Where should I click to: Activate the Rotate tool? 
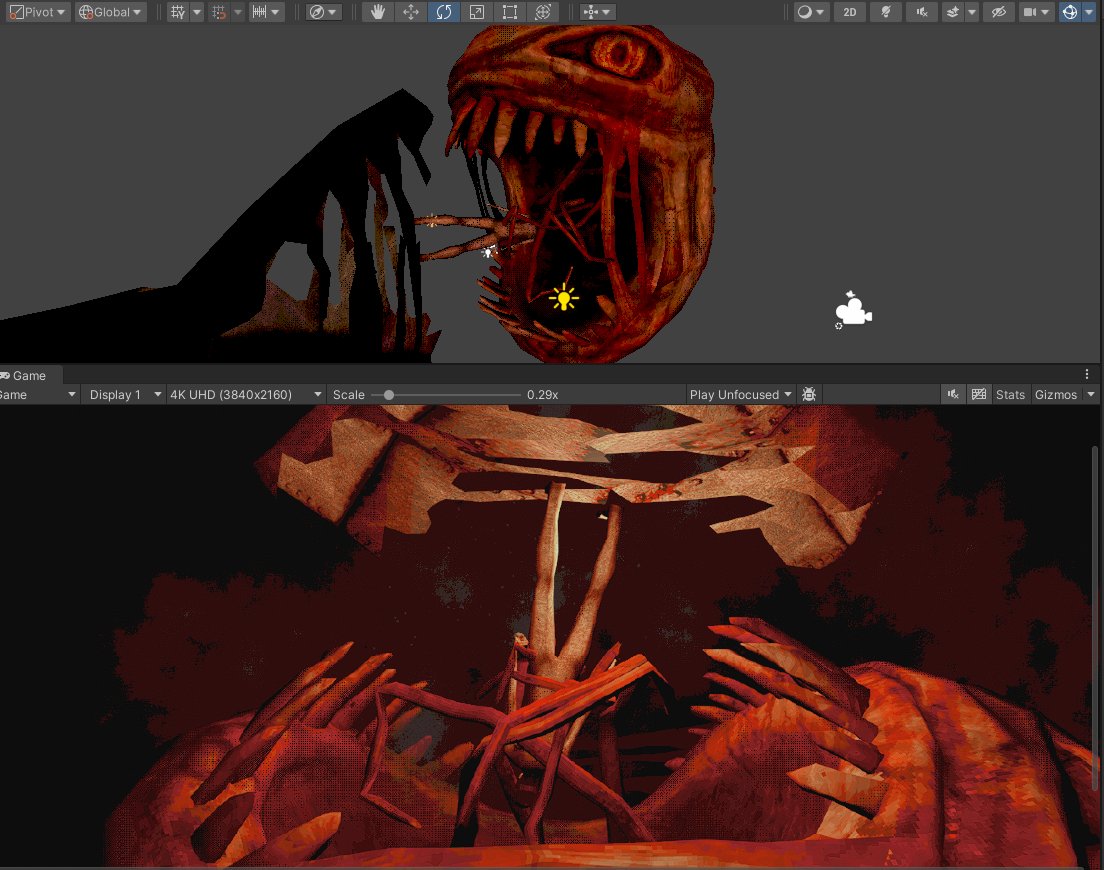click(443, 11)
